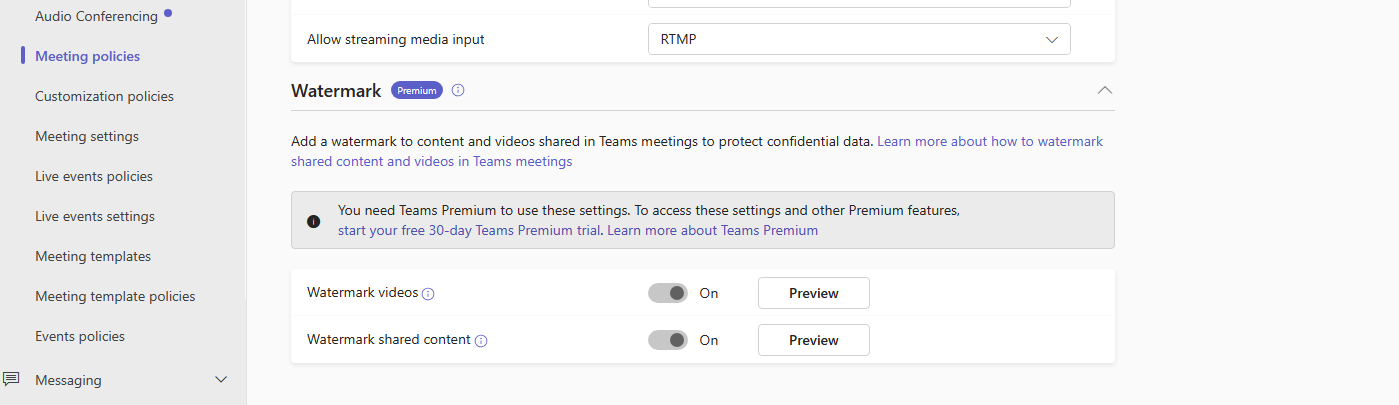The height and width of the screenshot is (405, 1399).
Task: Open the RTMP streaming media input dropdown
Action: 859,39
